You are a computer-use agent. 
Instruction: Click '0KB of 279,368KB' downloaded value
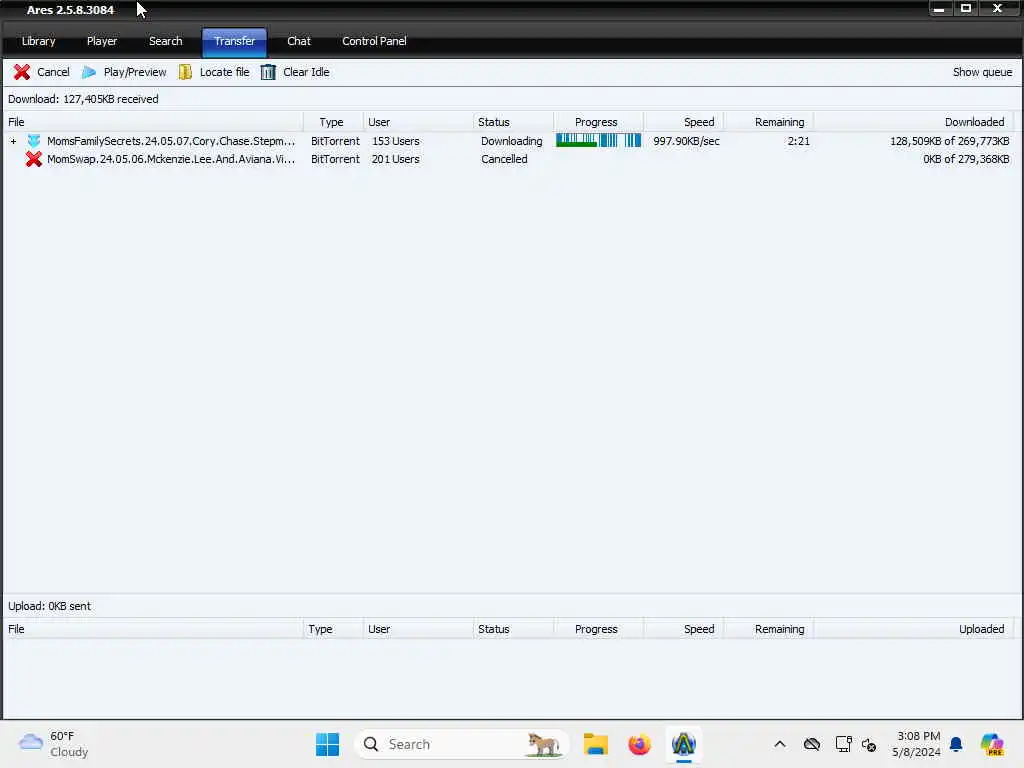[x=966, y=159]
